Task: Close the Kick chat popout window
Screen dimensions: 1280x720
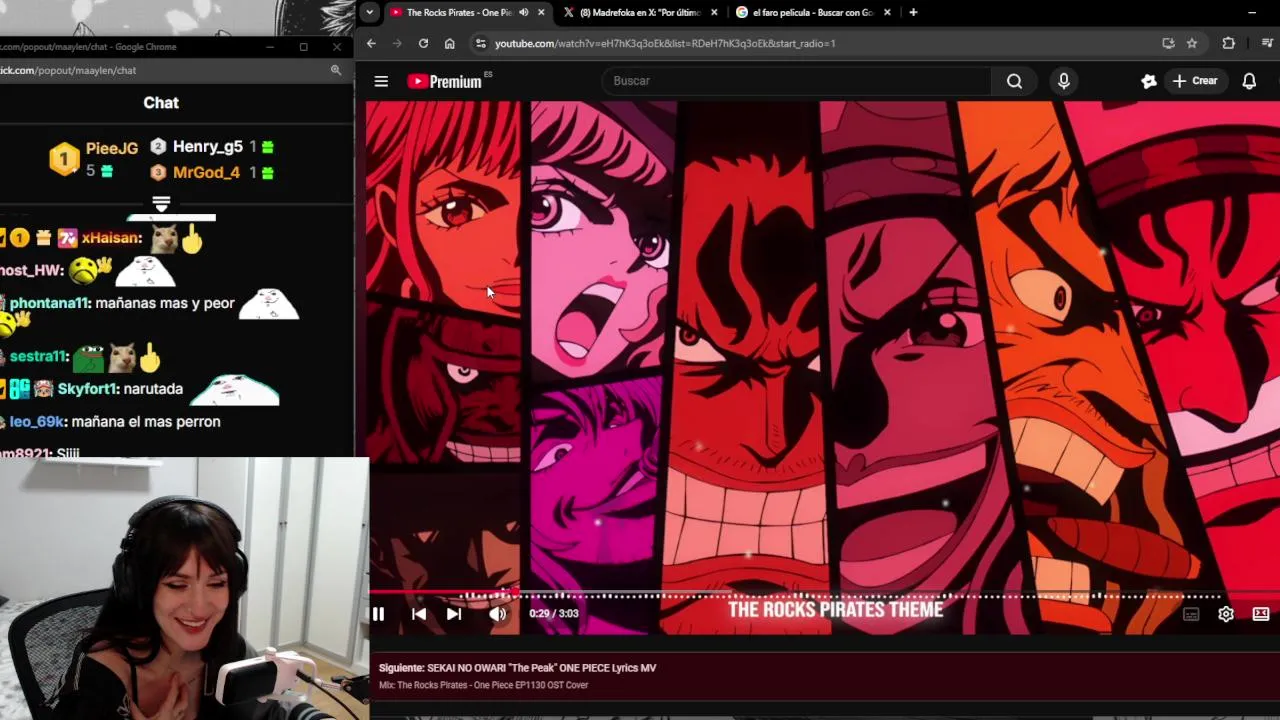Action: [x=337, y=47]
